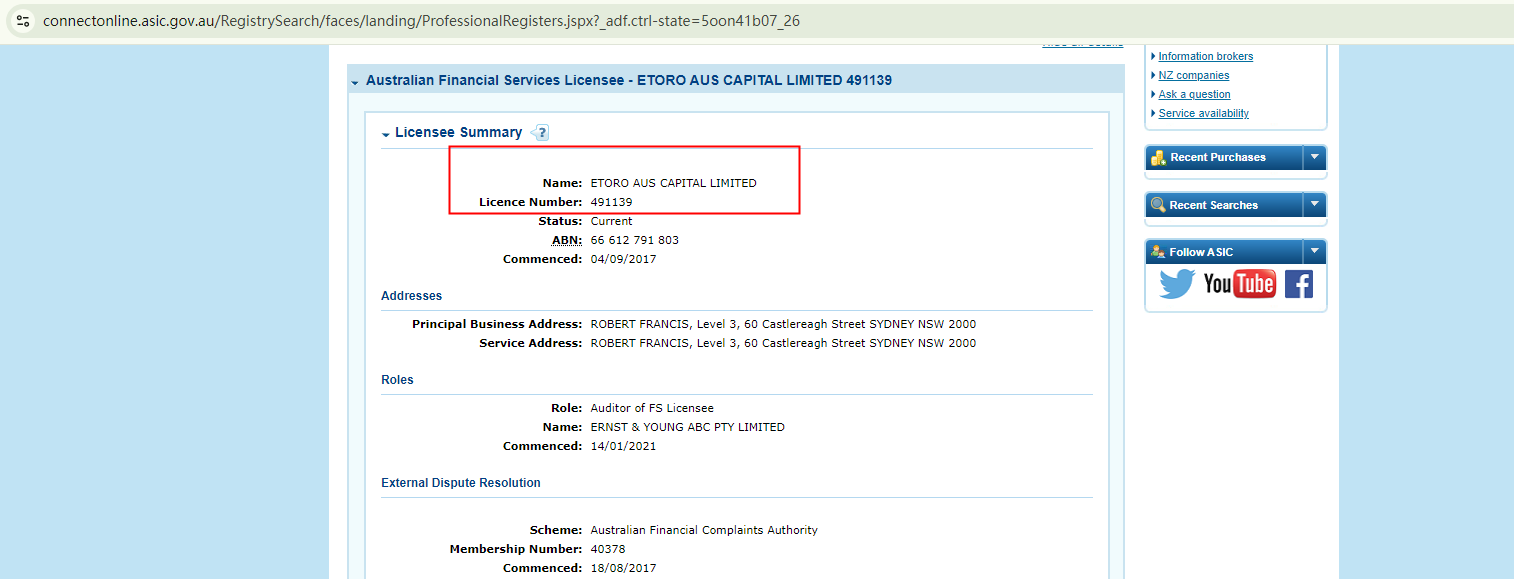Open the Facebook icon under Follow ASIC
Screen dimensions: 1514x579
(x=1299, y=284)
